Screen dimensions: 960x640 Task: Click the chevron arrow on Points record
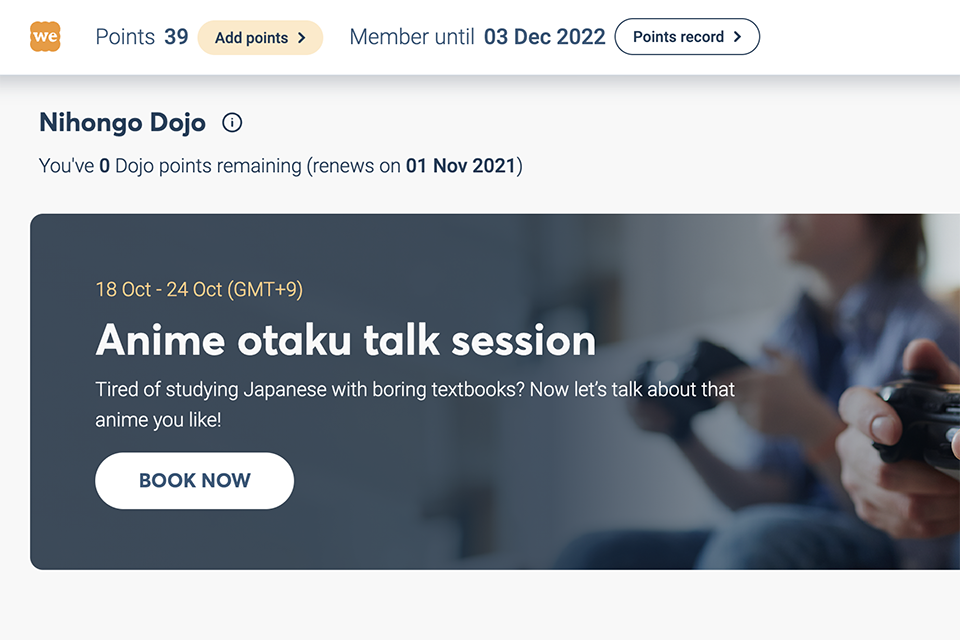click(737, 37)
